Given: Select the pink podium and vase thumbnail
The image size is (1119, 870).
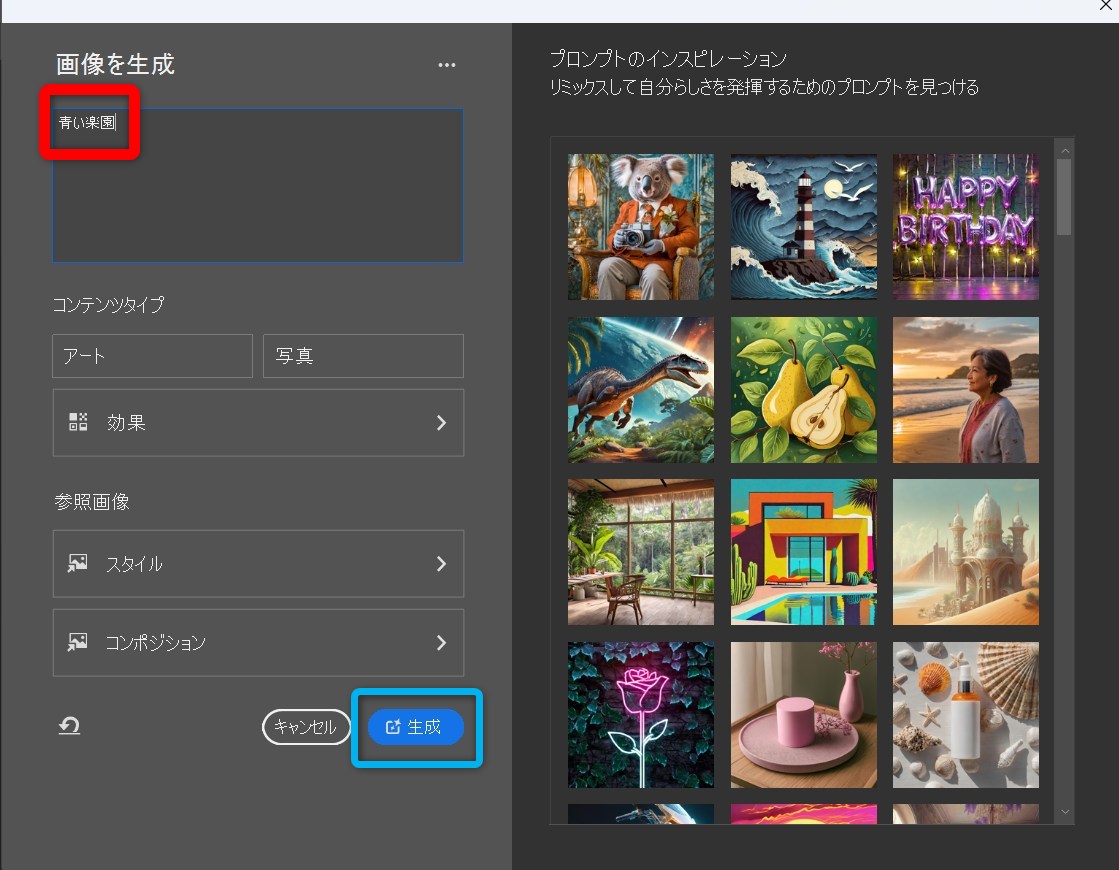Looking at the screenshot, I should 804,714.
